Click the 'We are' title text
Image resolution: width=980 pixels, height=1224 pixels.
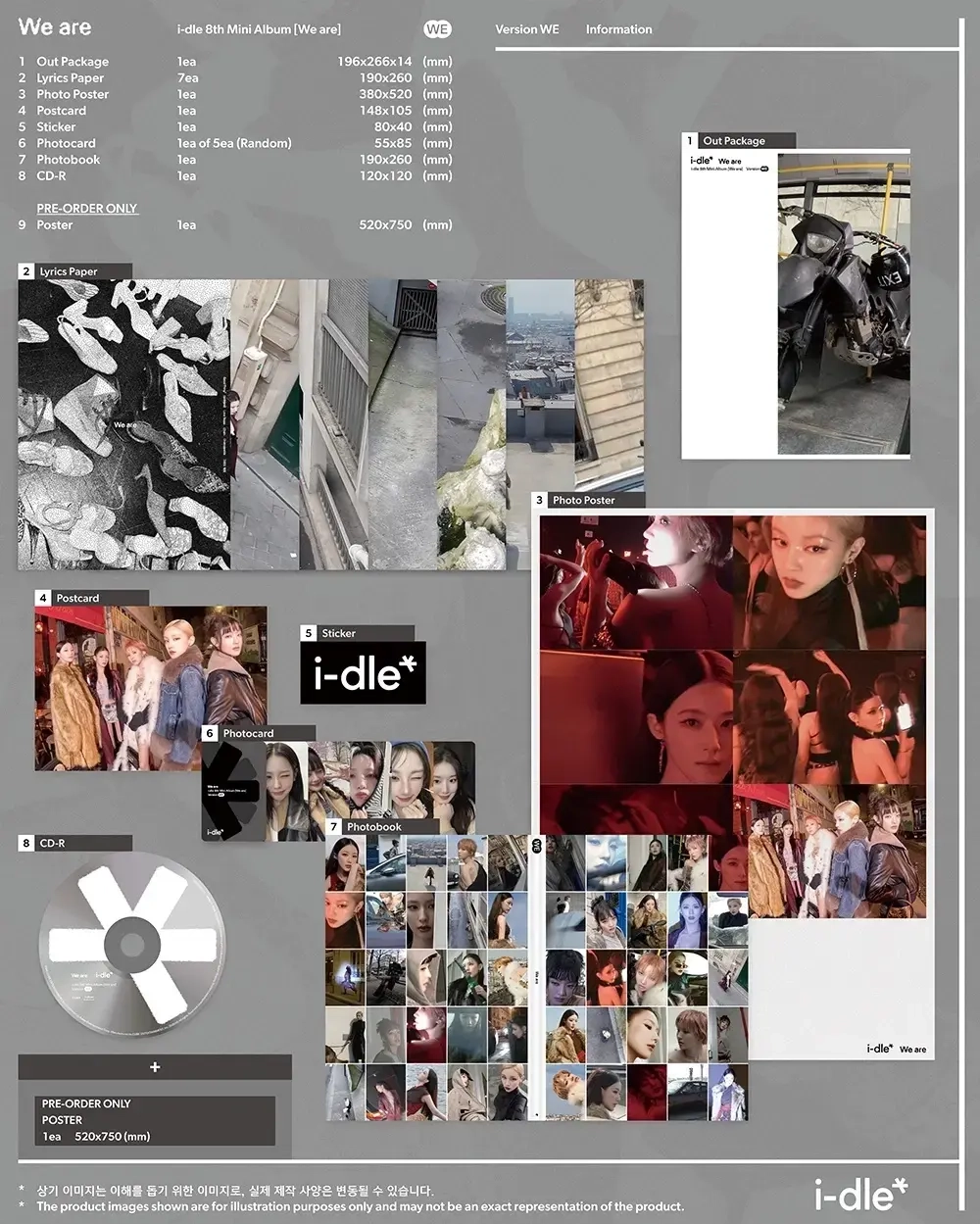[54, 27]
